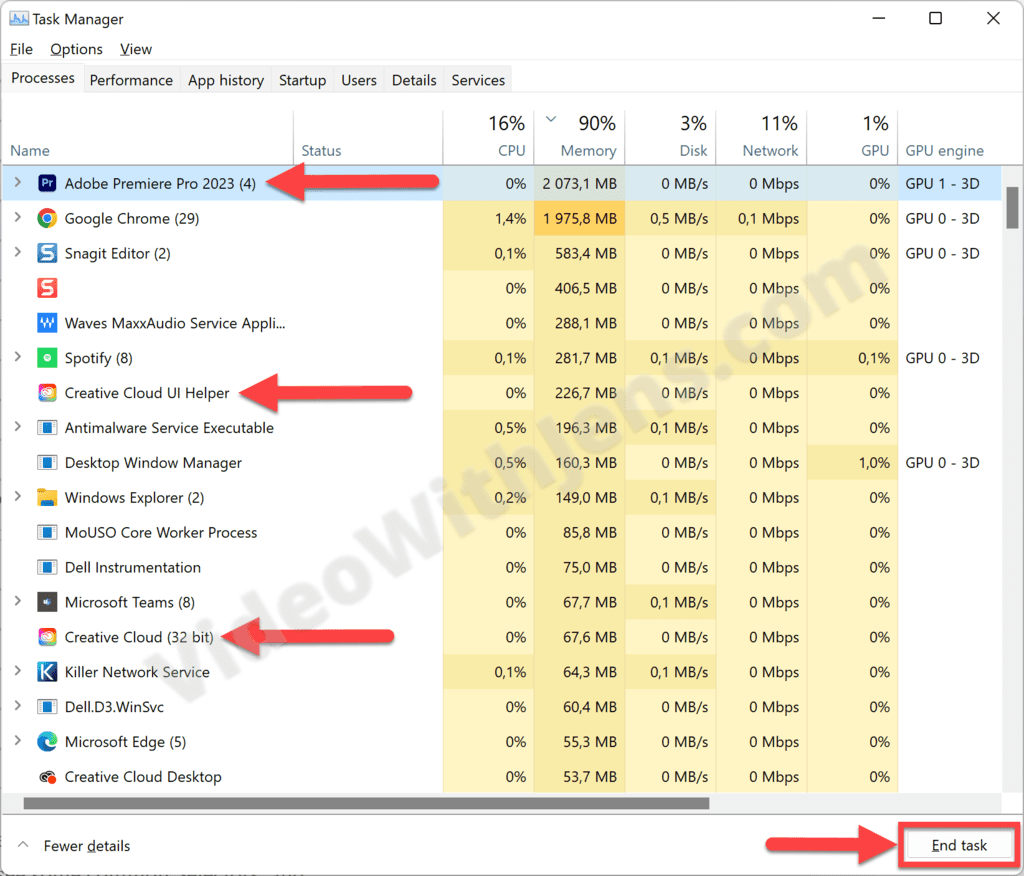Image resolution: width=1024 pixels, height=876 pixels.
Task: Sort by the GPU engine column header
Action: [x=950, y=137]
